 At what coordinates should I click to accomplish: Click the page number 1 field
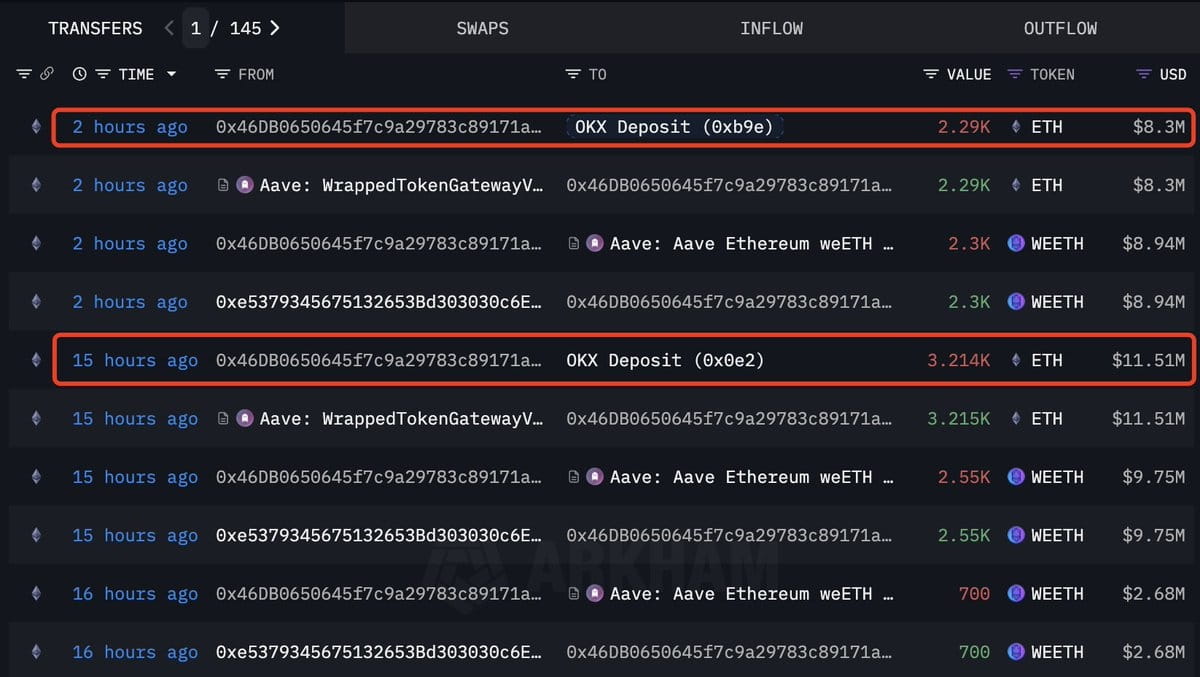pos(196,28)
